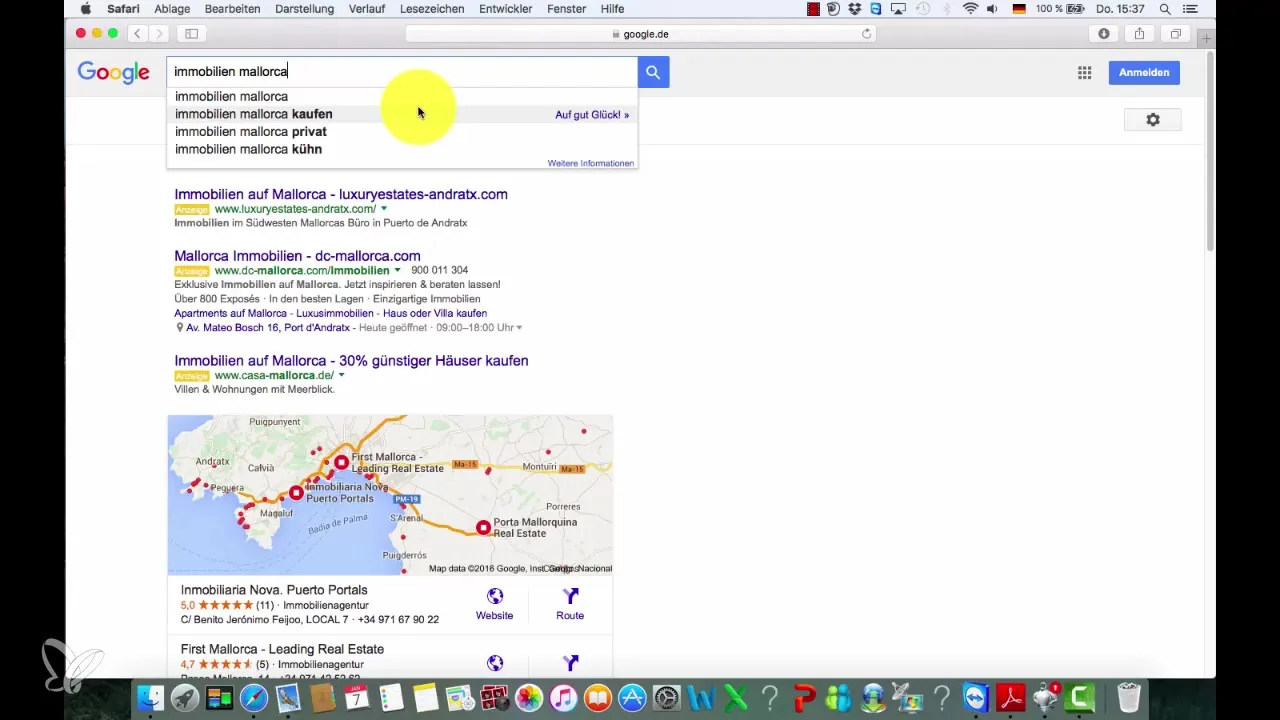
Task: Select suggestion immobilien mallorca privat
Action: click(402, 131)
